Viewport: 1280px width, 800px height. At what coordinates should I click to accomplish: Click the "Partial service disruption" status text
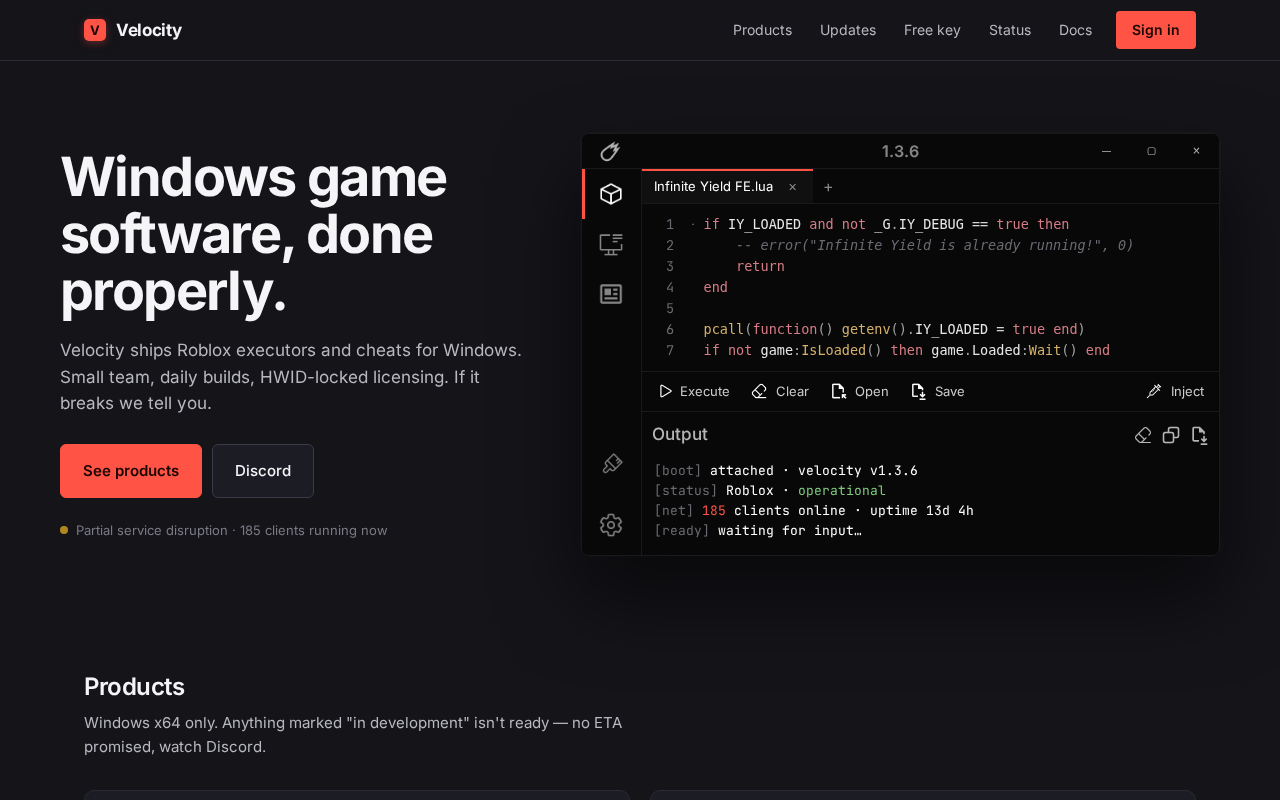(152, 530)
